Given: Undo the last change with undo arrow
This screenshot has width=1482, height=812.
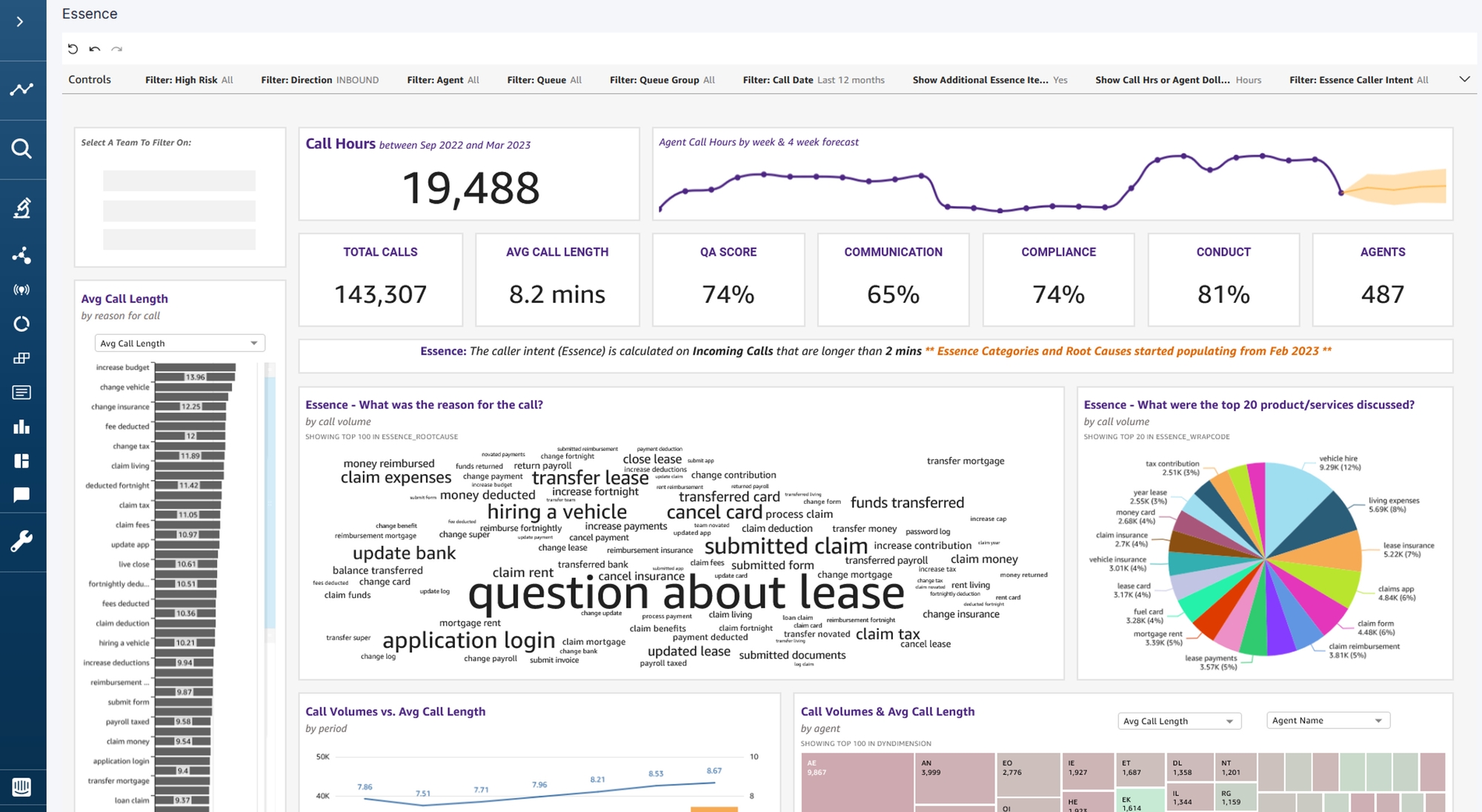Looking at the screenshot, I should pyautogui.click(x=95, y=49).
